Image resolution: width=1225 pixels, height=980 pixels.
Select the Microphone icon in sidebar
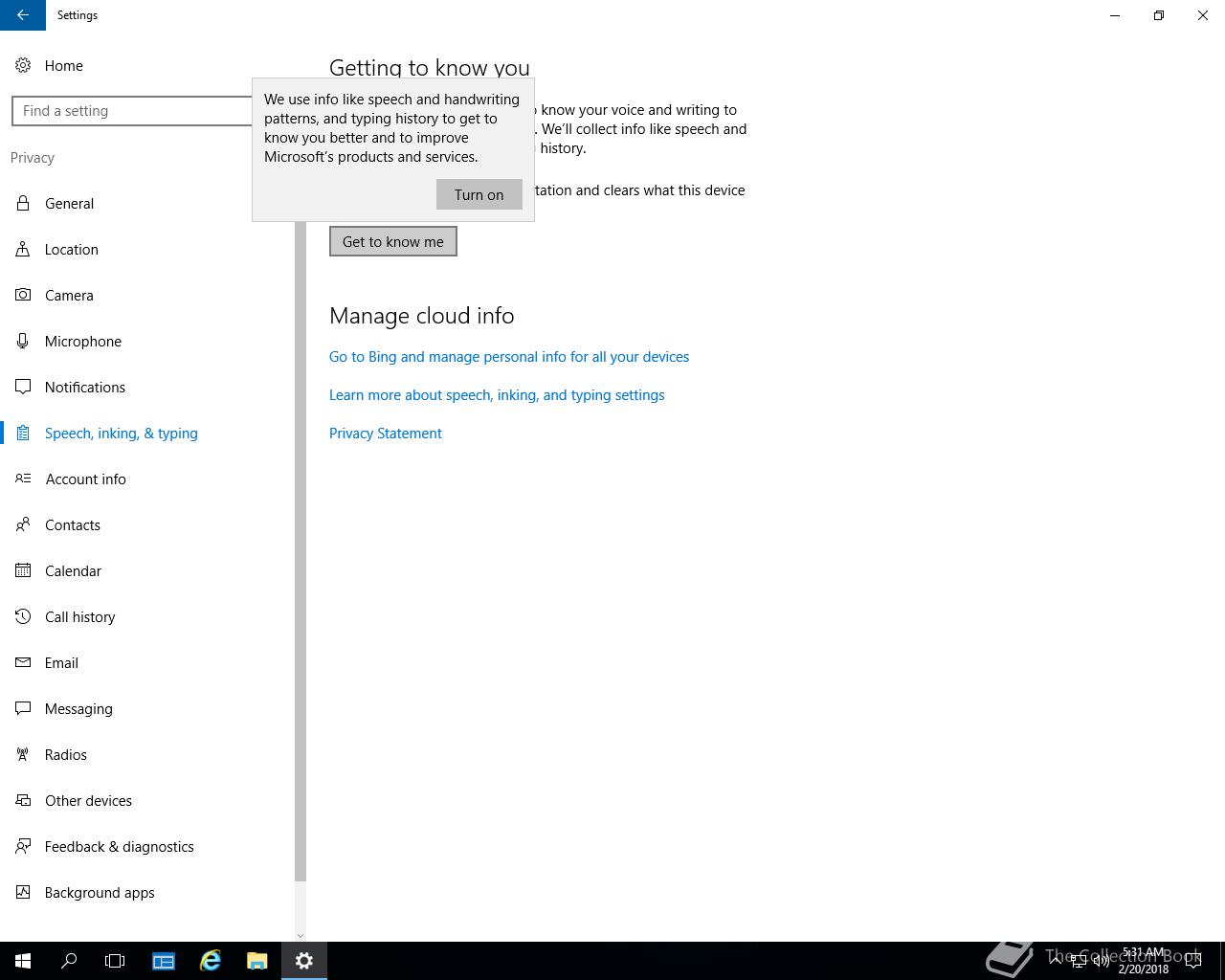tap(23, 341)
